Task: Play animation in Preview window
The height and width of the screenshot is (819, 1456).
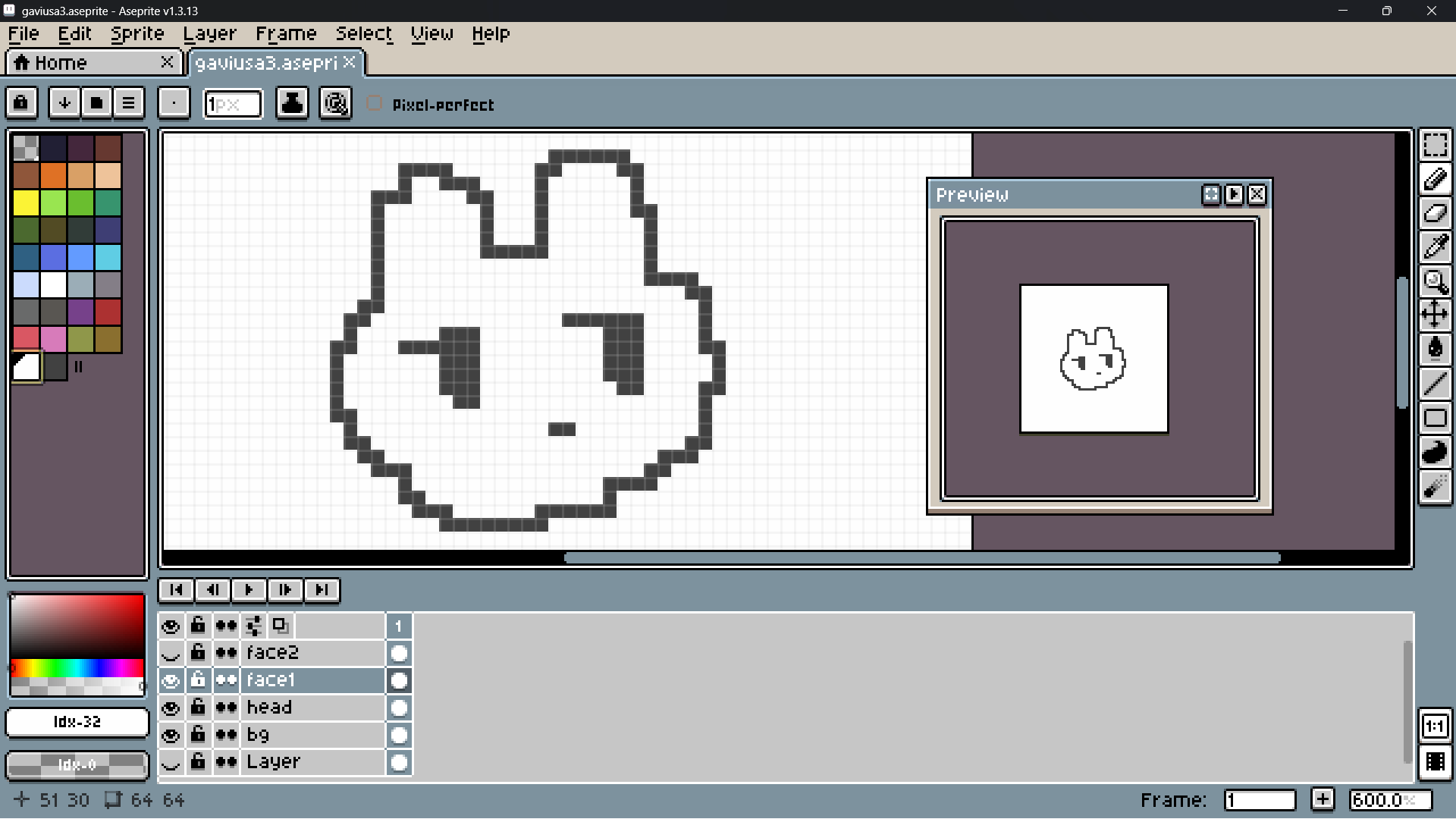Action: pos(1234,195)
